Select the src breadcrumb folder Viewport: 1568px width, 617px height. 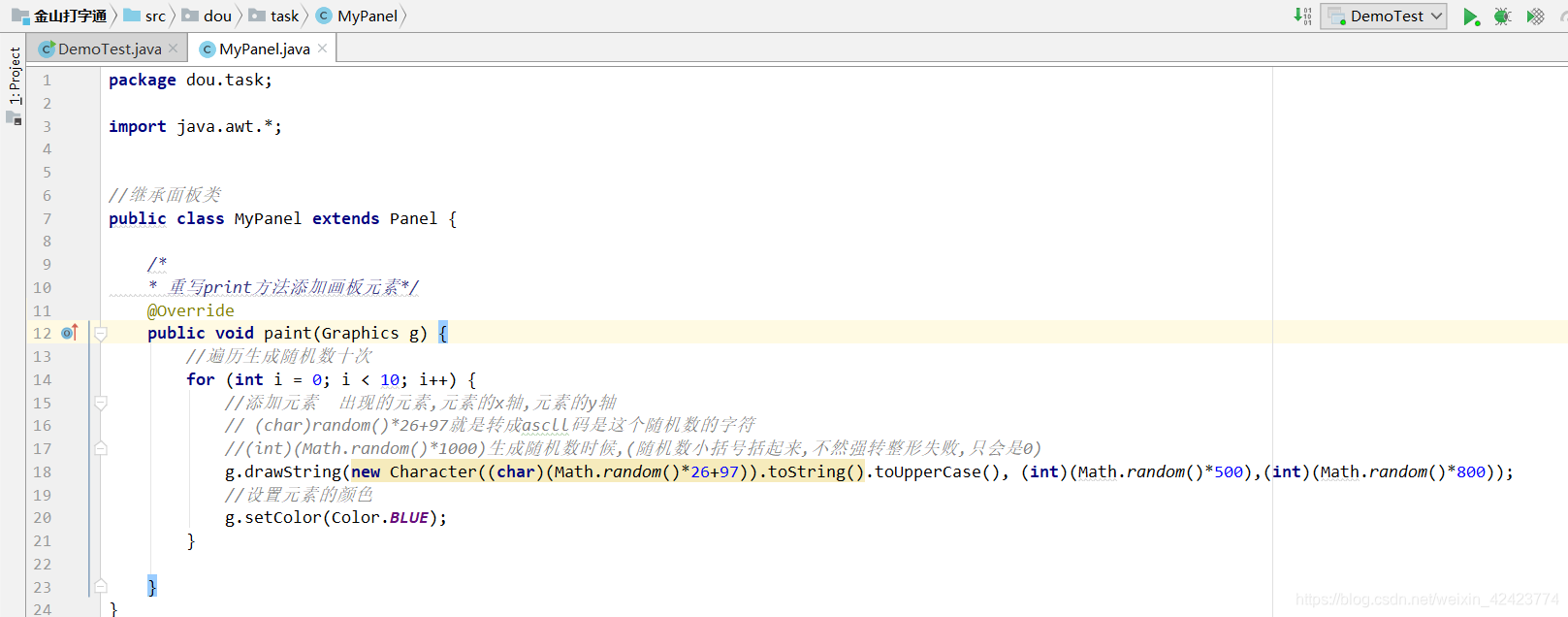145,16
